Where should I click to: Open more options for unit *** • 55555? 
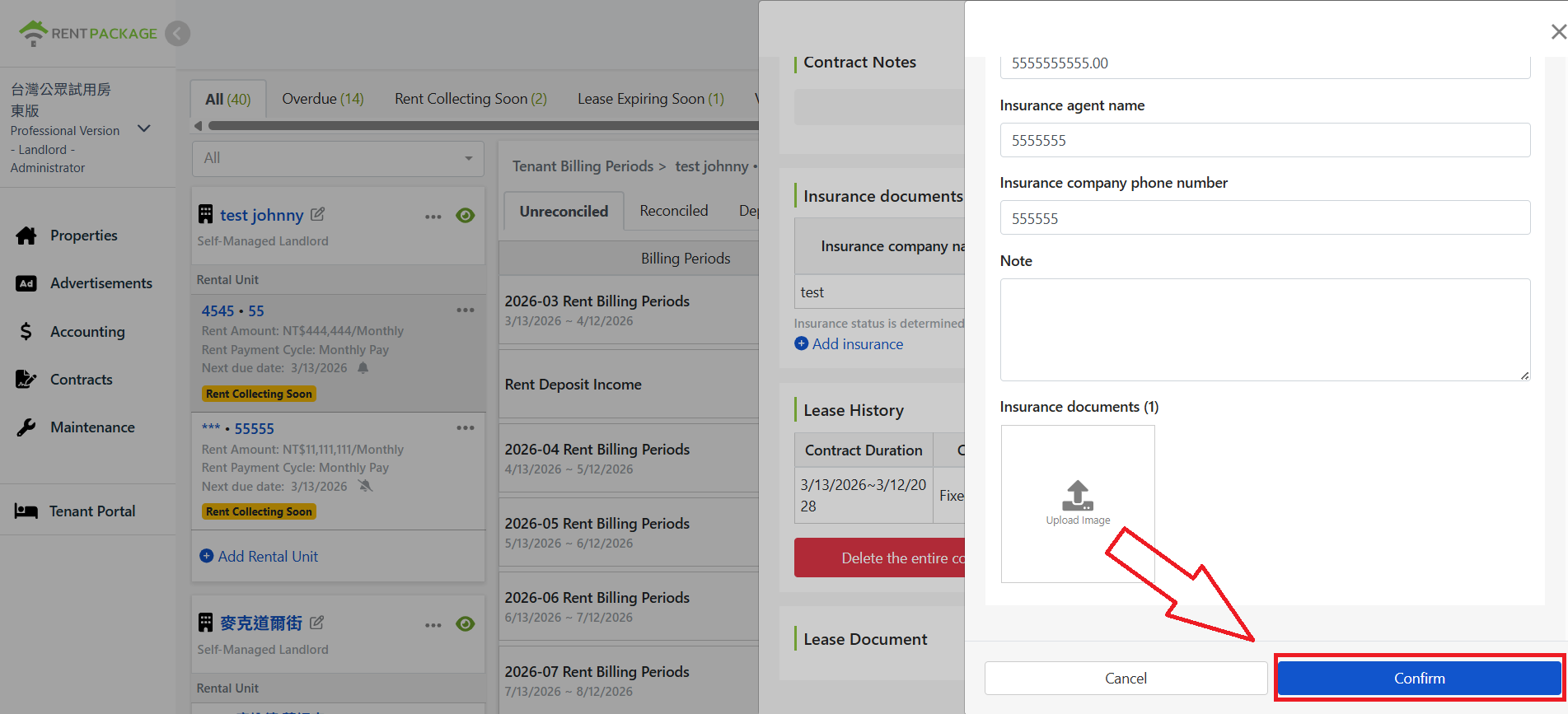pos(466,428)
